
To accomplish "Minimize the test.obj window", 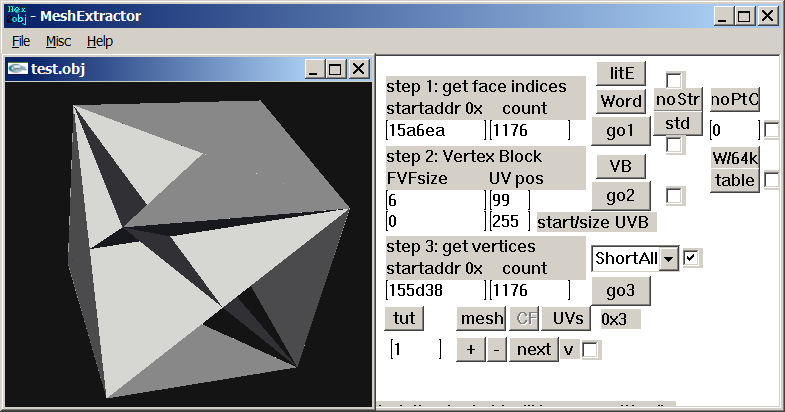I will click(313, 69).
